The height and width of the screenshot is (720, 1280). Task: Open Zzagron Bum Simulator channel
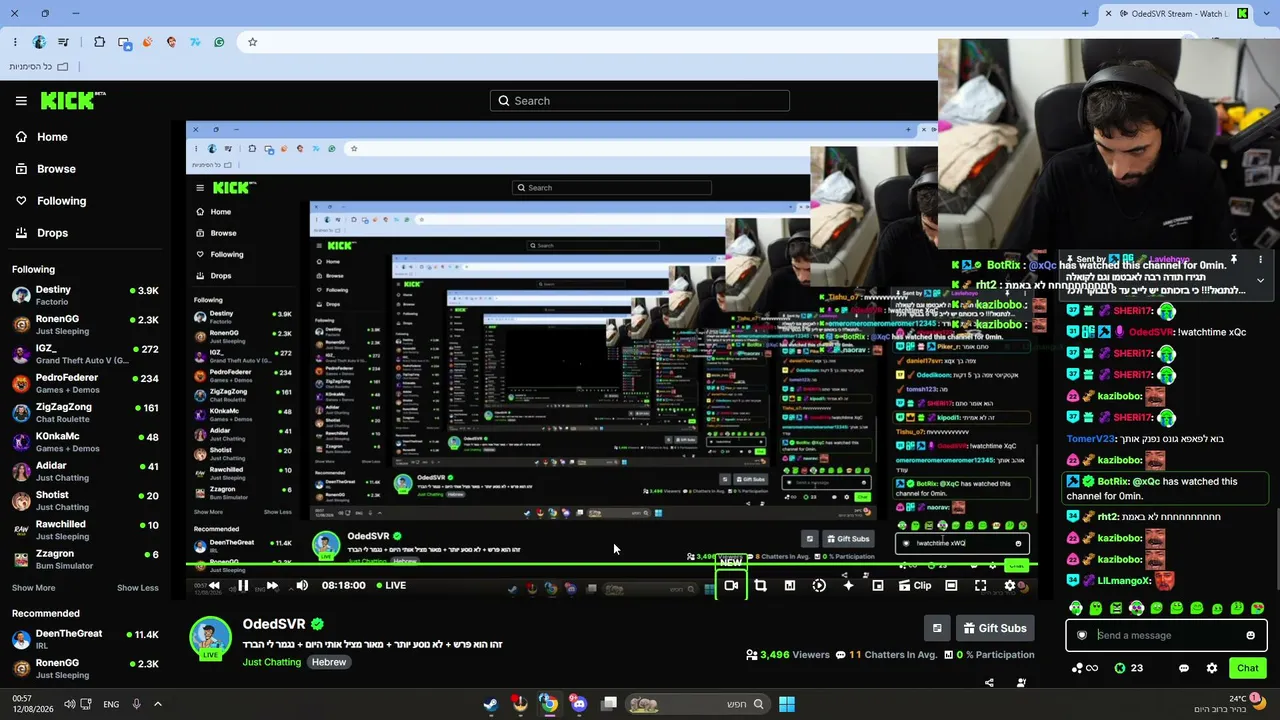pyautogui.click(x=85, y=559)
